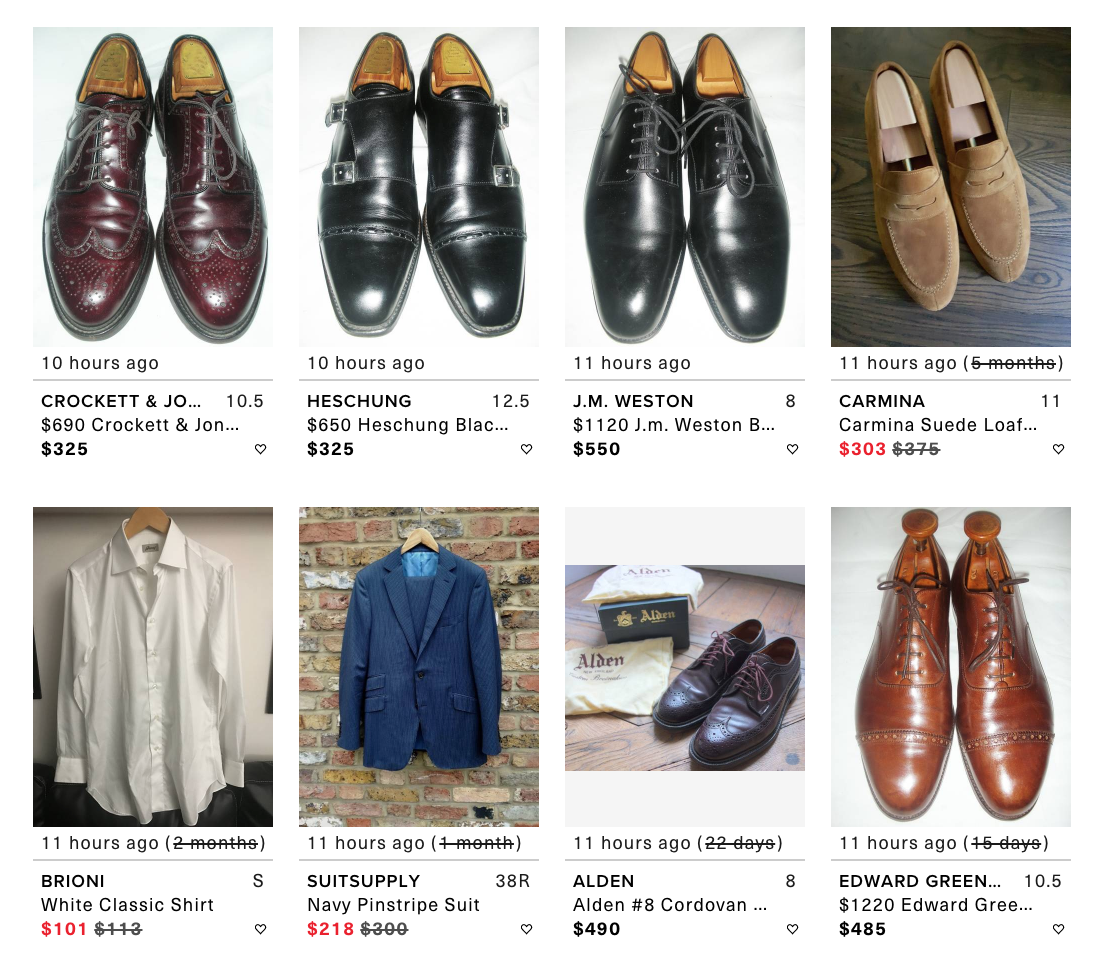1104x977 pixels.
Task: Click heart icon on Heschung listing
Action: click(x=527, y=449)
